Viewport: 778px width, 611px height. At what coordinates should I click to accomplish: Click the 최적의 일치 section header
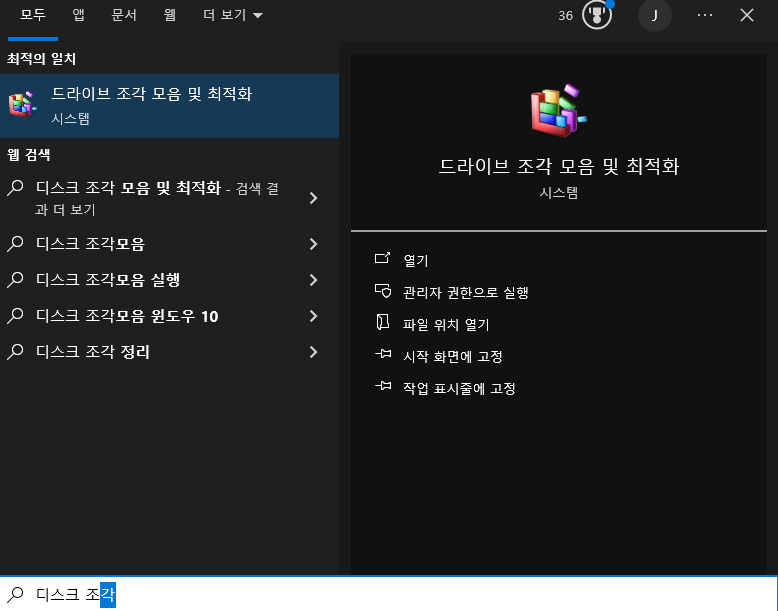click(41, 59)
